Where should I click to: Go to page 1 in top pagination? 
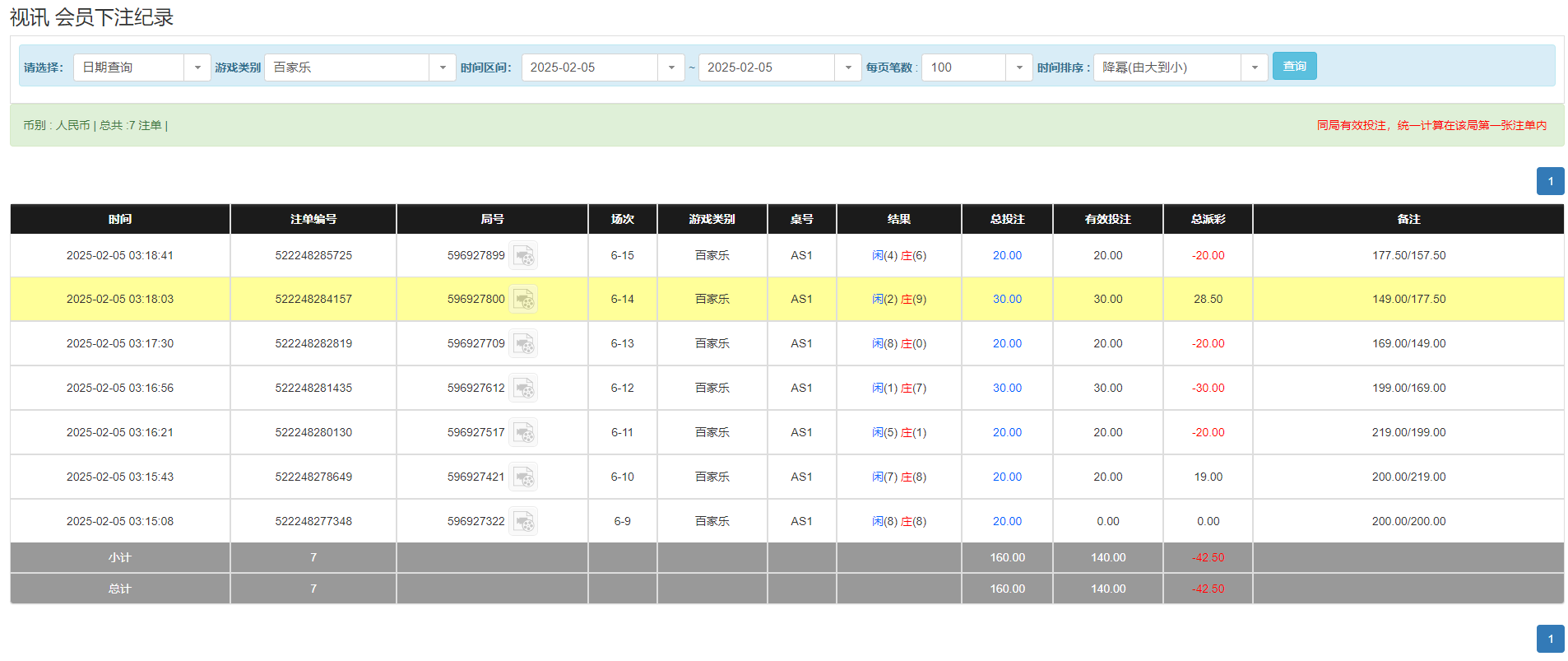(1550, 181)
